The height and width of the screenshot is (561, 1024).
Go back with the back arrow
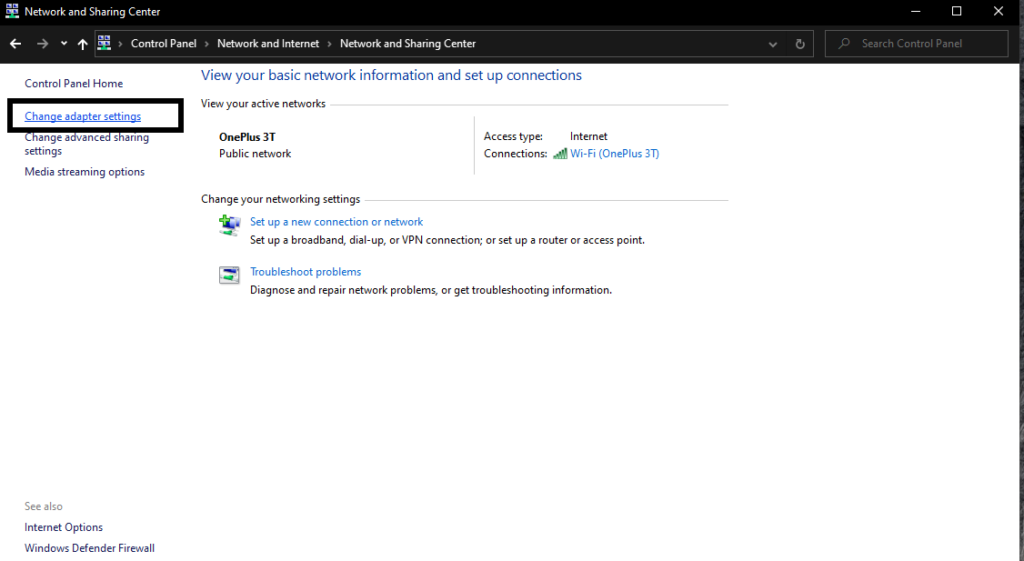point(16,44)
